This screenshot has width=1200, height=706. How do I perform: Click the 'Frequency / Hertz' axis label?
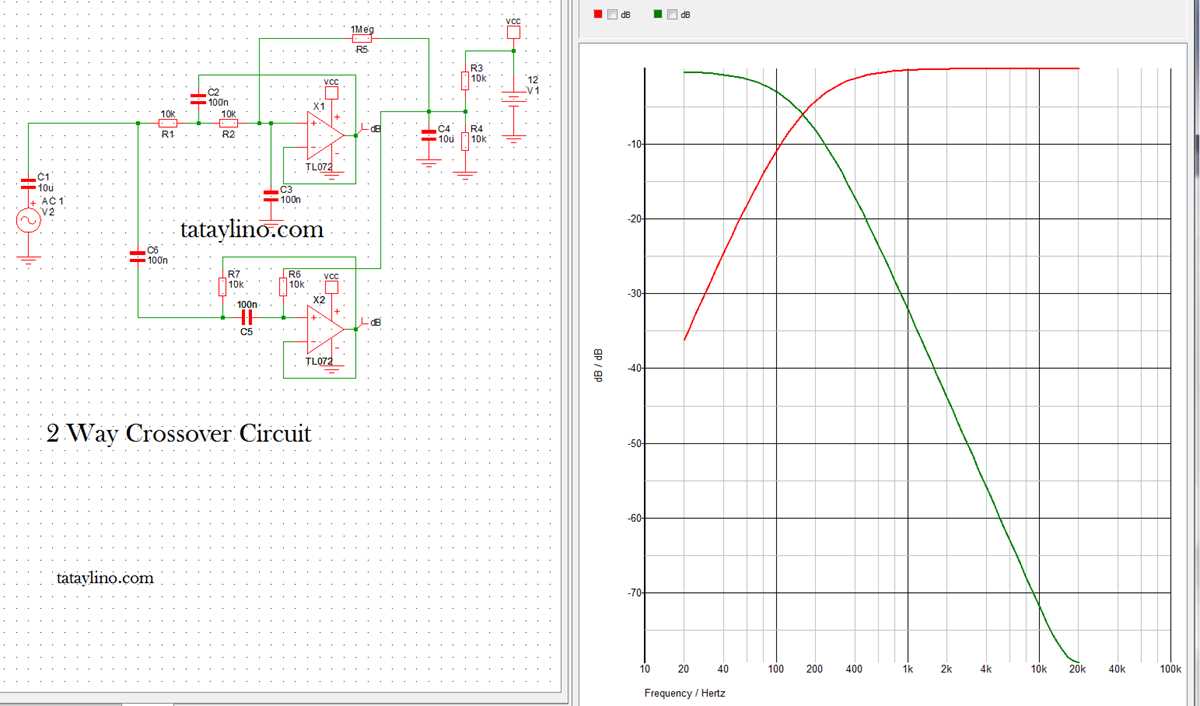point(685,693)
